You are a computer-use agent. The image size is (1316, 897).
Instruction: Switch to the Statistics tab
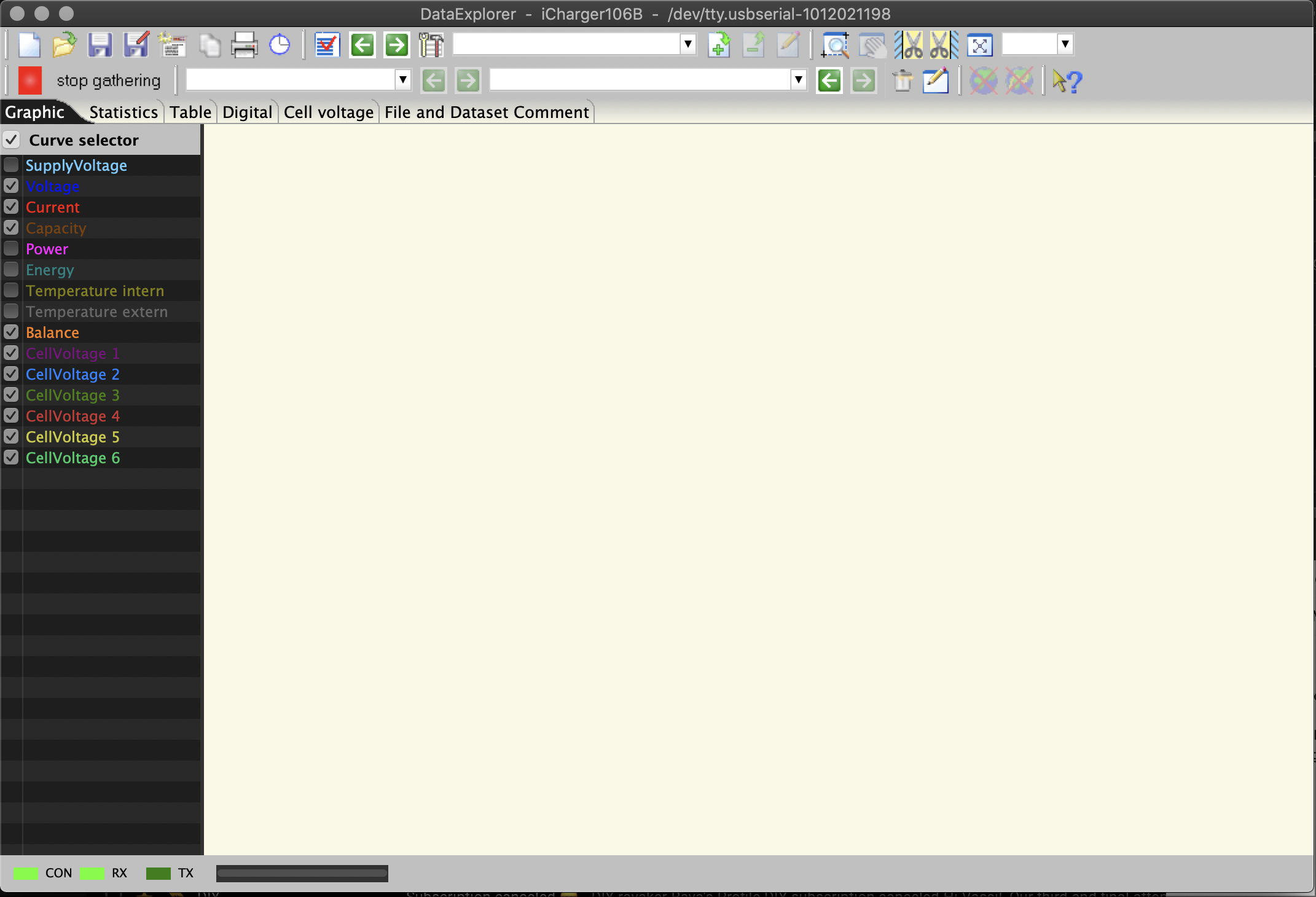tap(121, 112)
